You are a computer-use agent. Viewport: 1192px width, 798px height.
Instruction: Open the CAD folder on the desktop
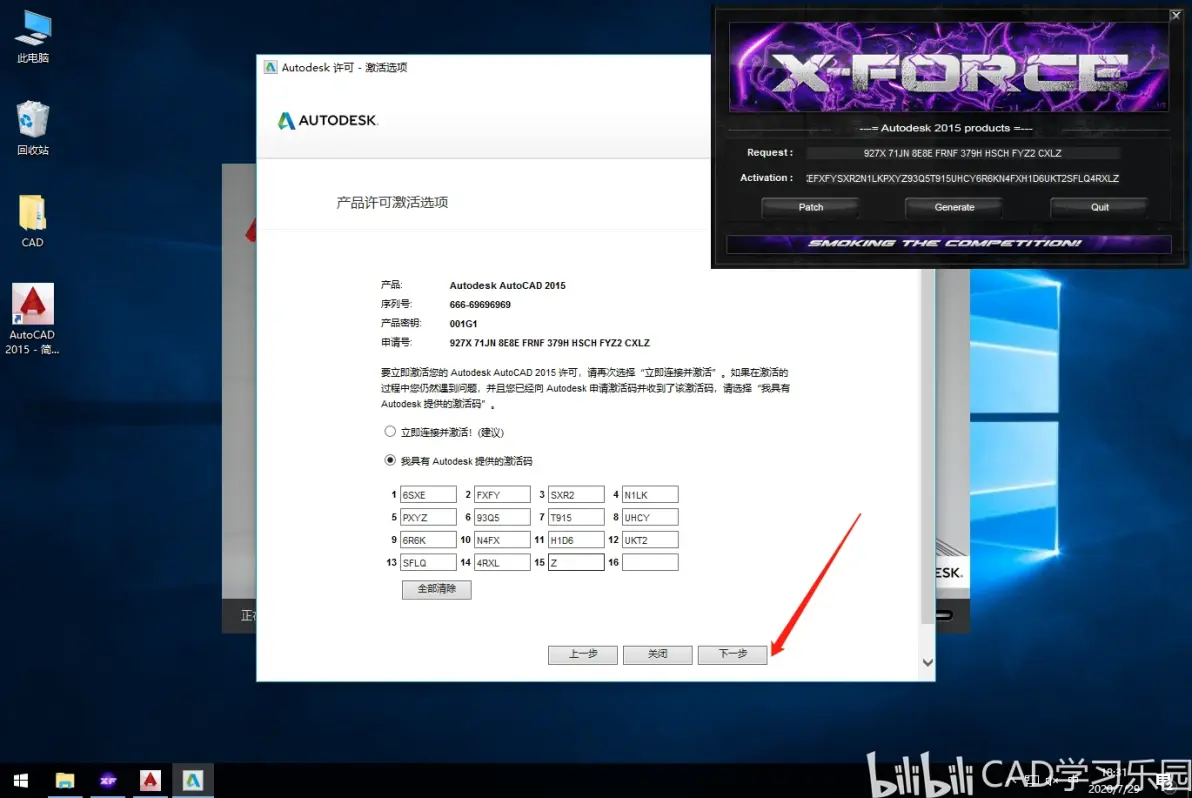(x=32, y=221)
